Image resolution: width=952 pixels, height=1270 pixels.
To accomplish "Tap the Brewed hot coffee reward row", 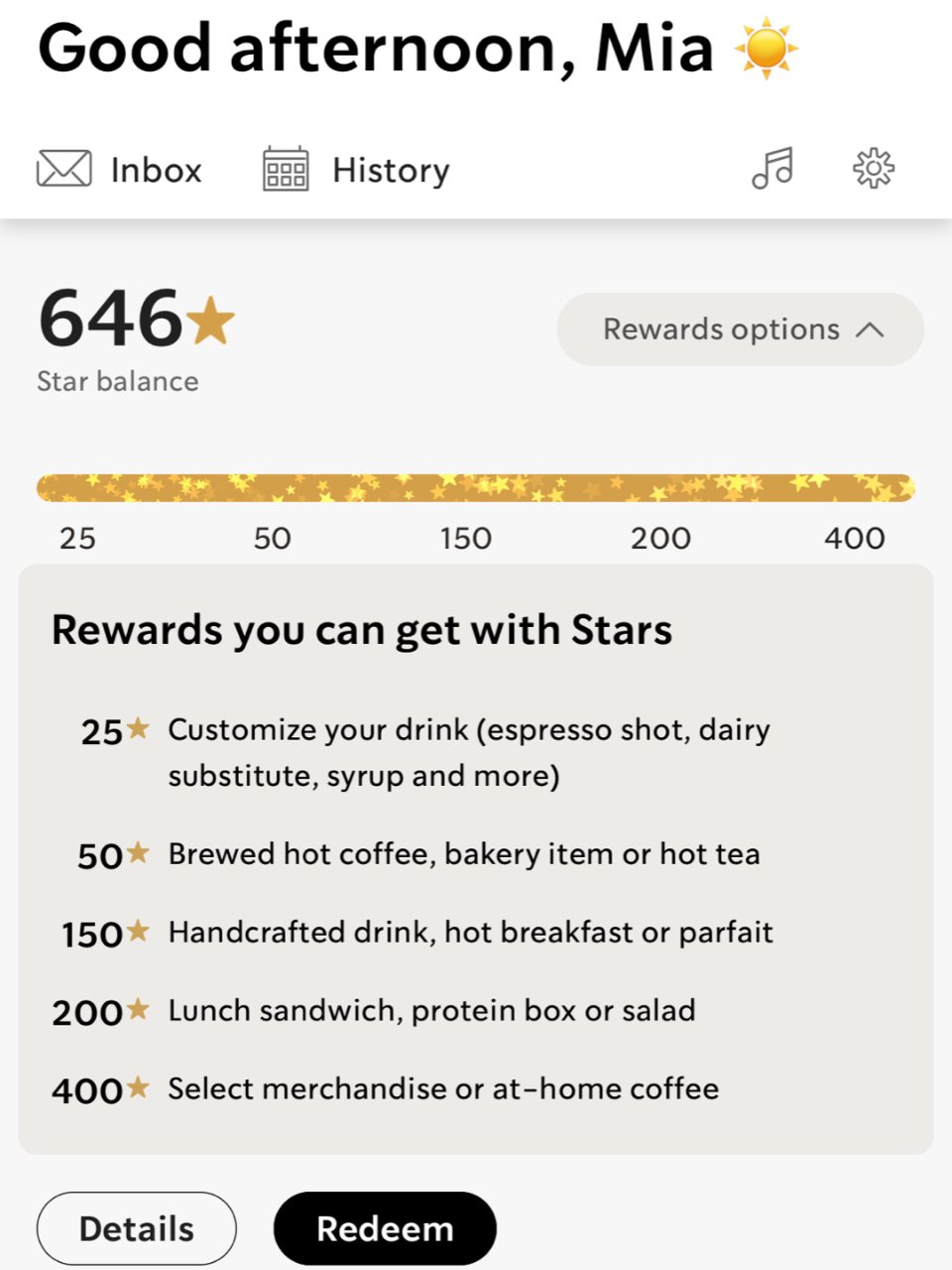I will pyautogui.click(x=418, y=854).
